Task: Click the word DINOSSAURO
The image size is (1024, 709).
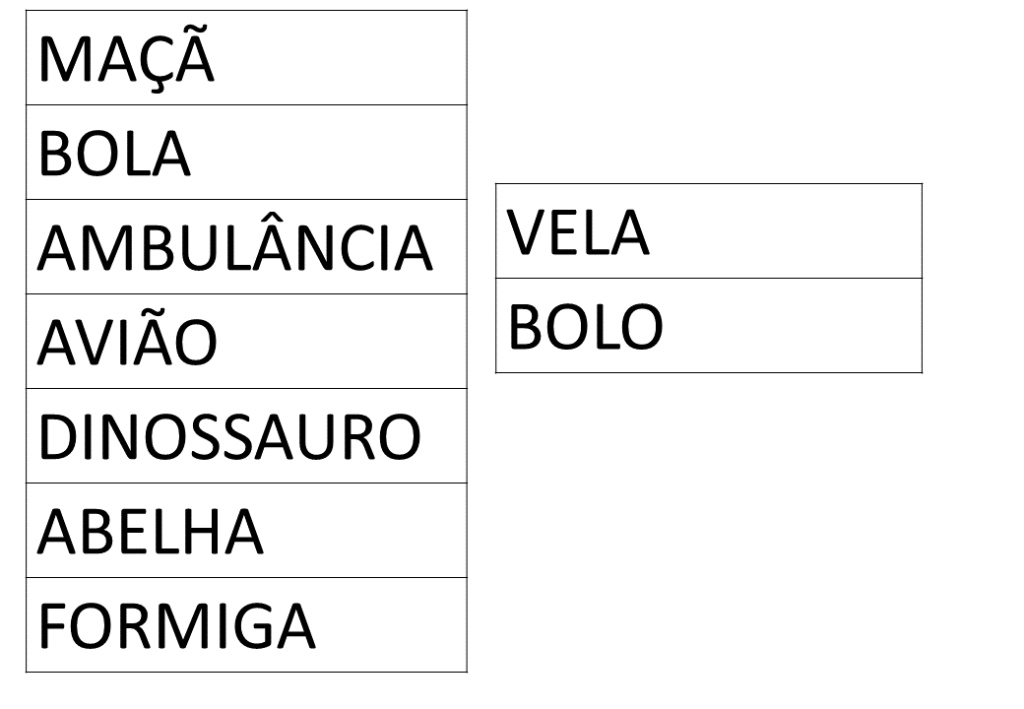Action: coord(229,438)
